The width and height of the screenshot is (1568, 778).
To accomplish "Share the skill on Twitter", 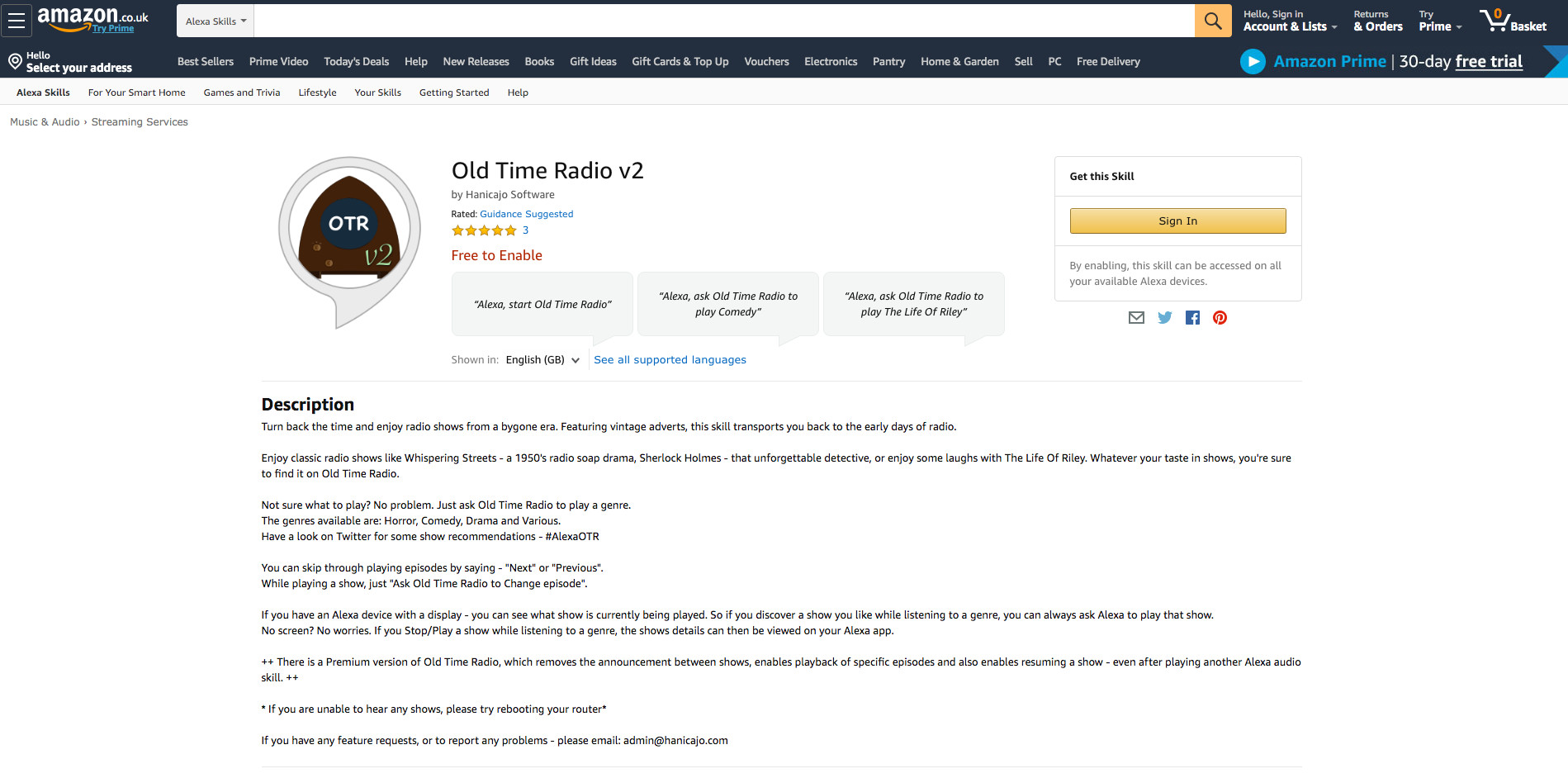I will click(x=1164, y=317).
